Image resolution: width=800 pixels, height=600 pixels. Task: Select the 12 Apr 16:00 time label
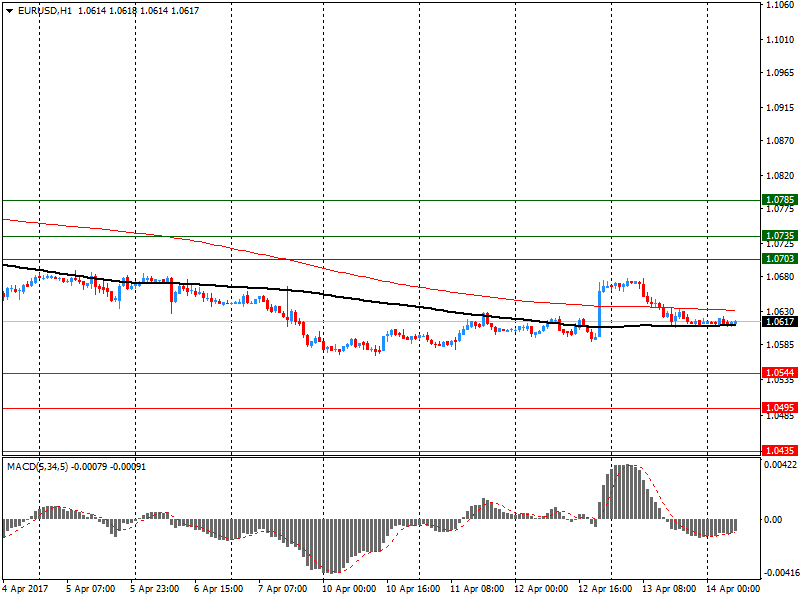coord(605,589)
